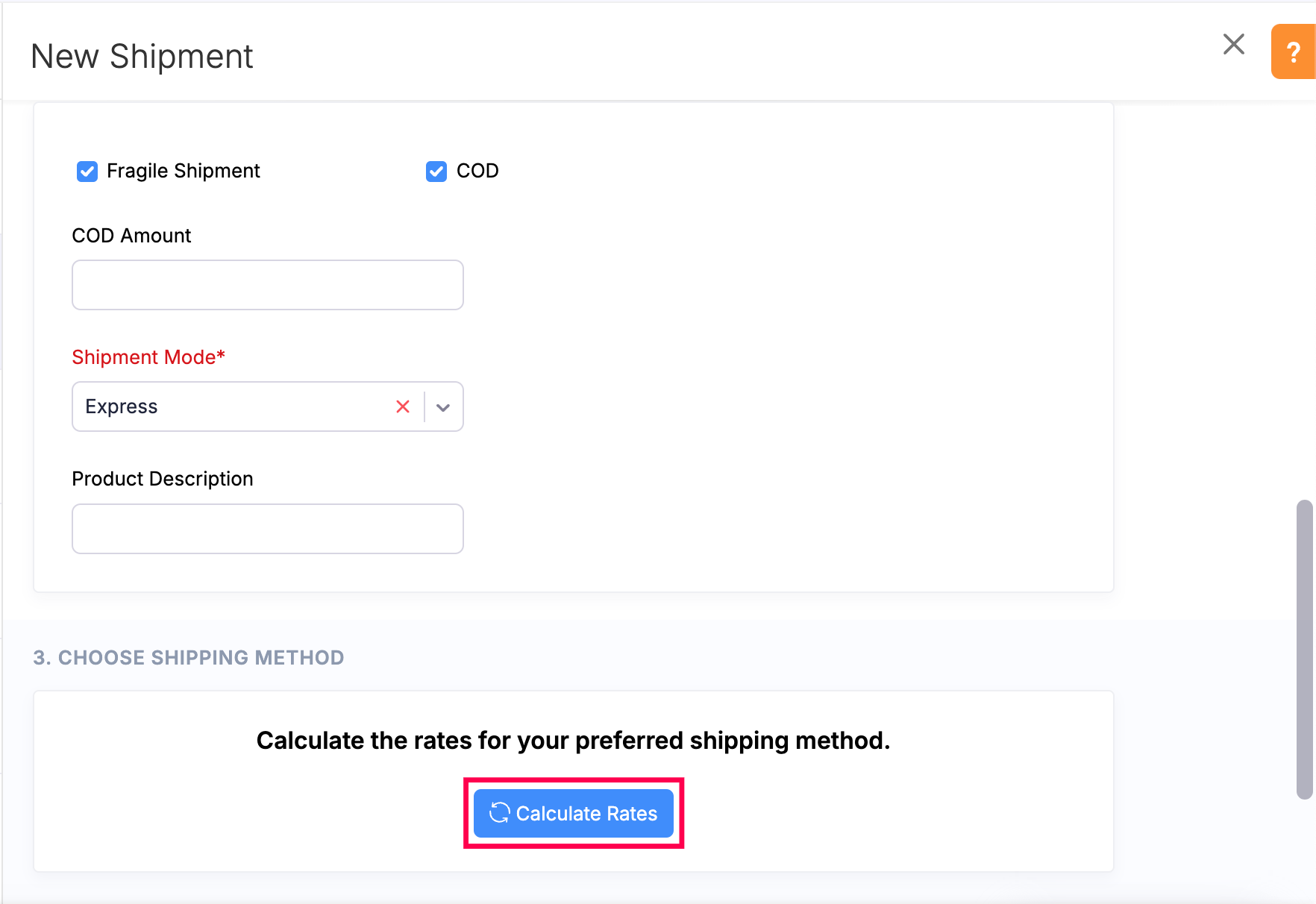Focus the Product Description input field

point(267,529)
